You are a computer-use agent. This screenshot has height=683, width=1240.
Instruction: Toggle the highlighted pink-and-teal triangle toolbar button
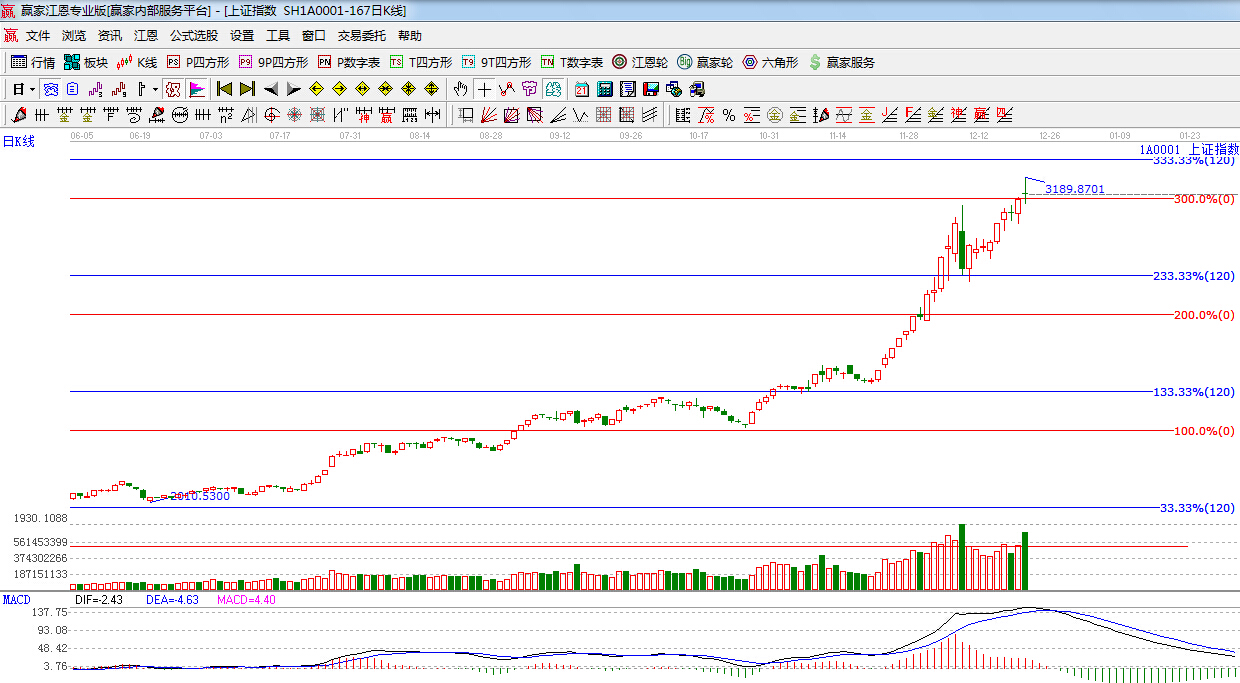pyautogui.click(x=197, y=89)
